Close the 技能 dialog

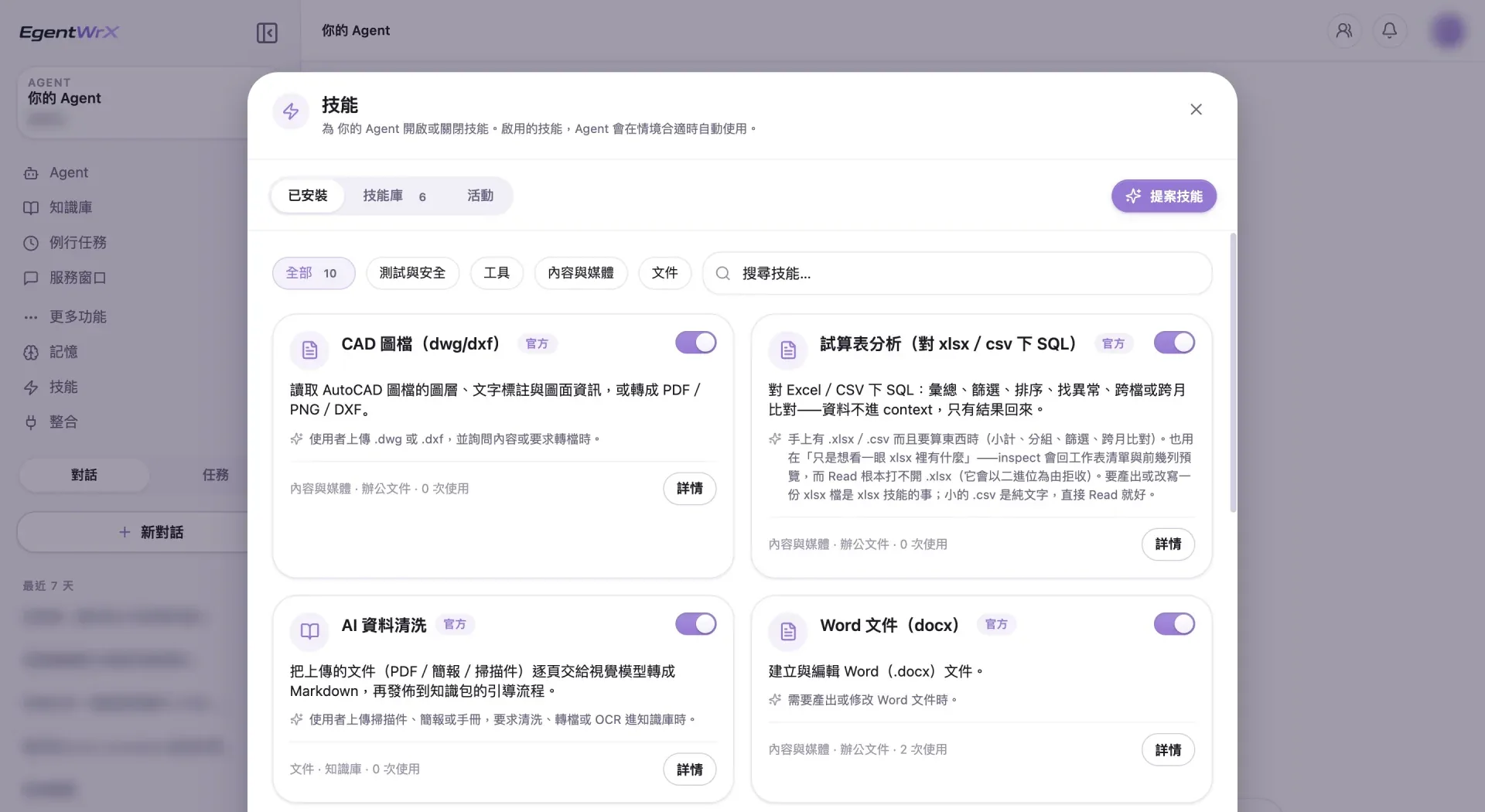(1196, 109)
